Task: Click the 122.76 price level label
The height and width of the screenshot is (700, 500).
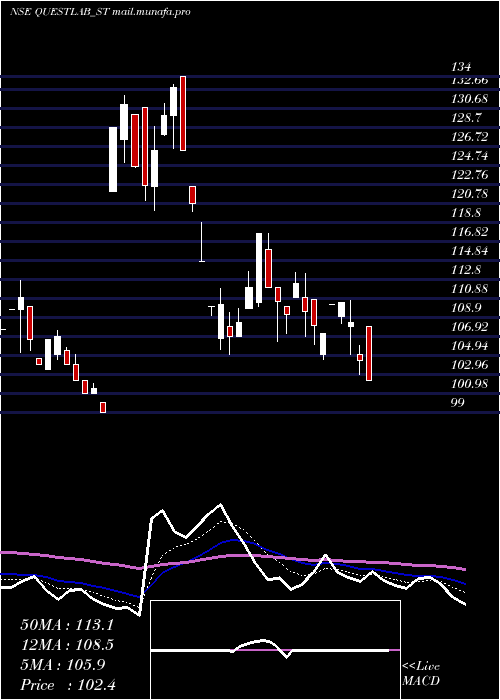Action: coord(470,175)
